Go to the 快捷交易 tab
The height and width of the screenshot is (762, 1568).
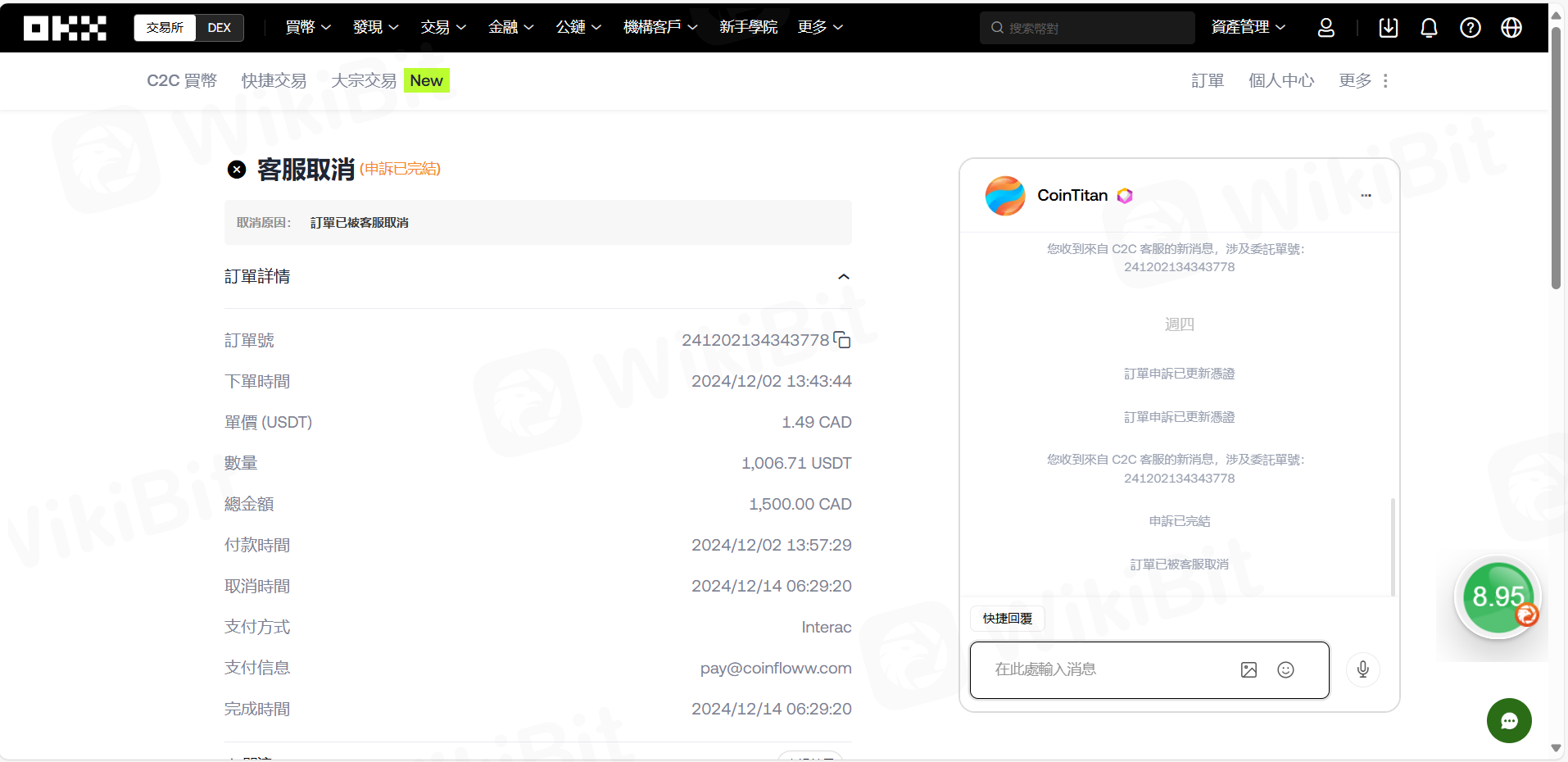(274, 81)
